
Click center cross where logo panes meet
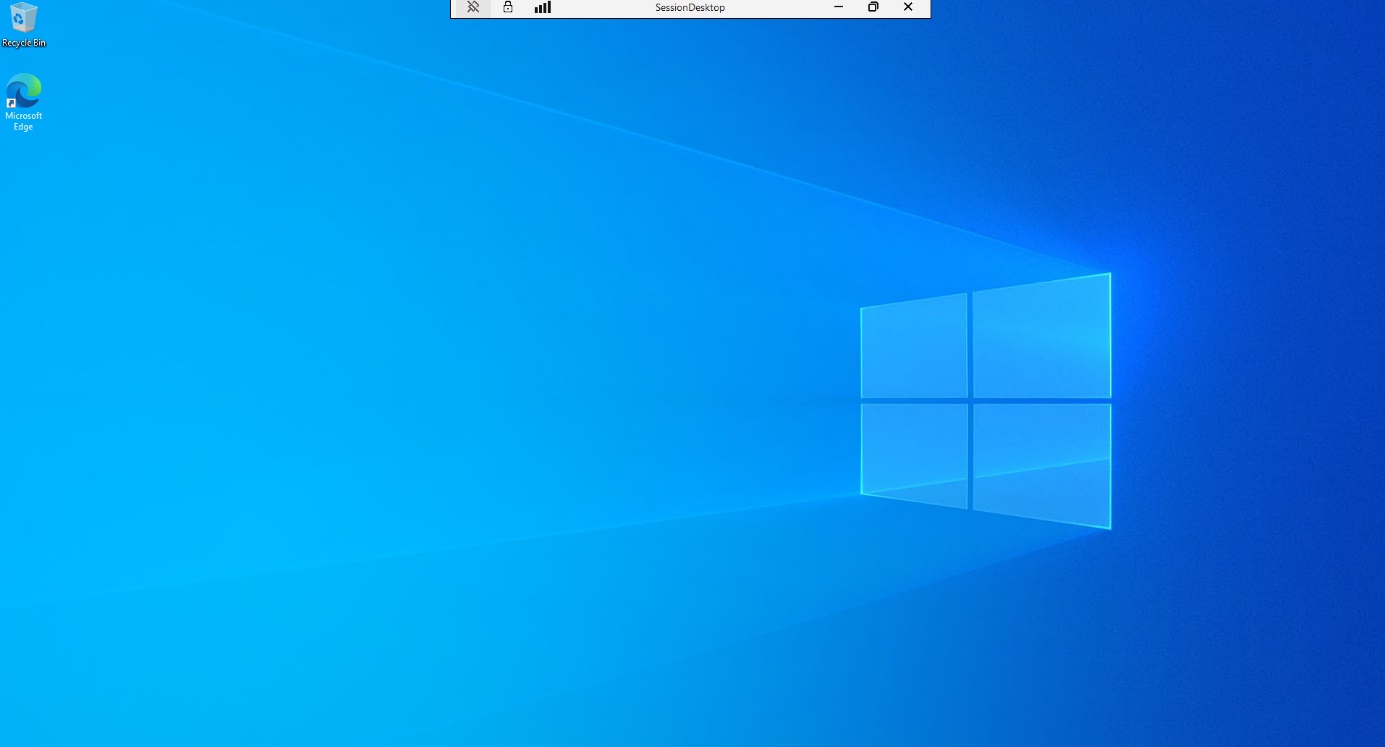click(970, 400)
